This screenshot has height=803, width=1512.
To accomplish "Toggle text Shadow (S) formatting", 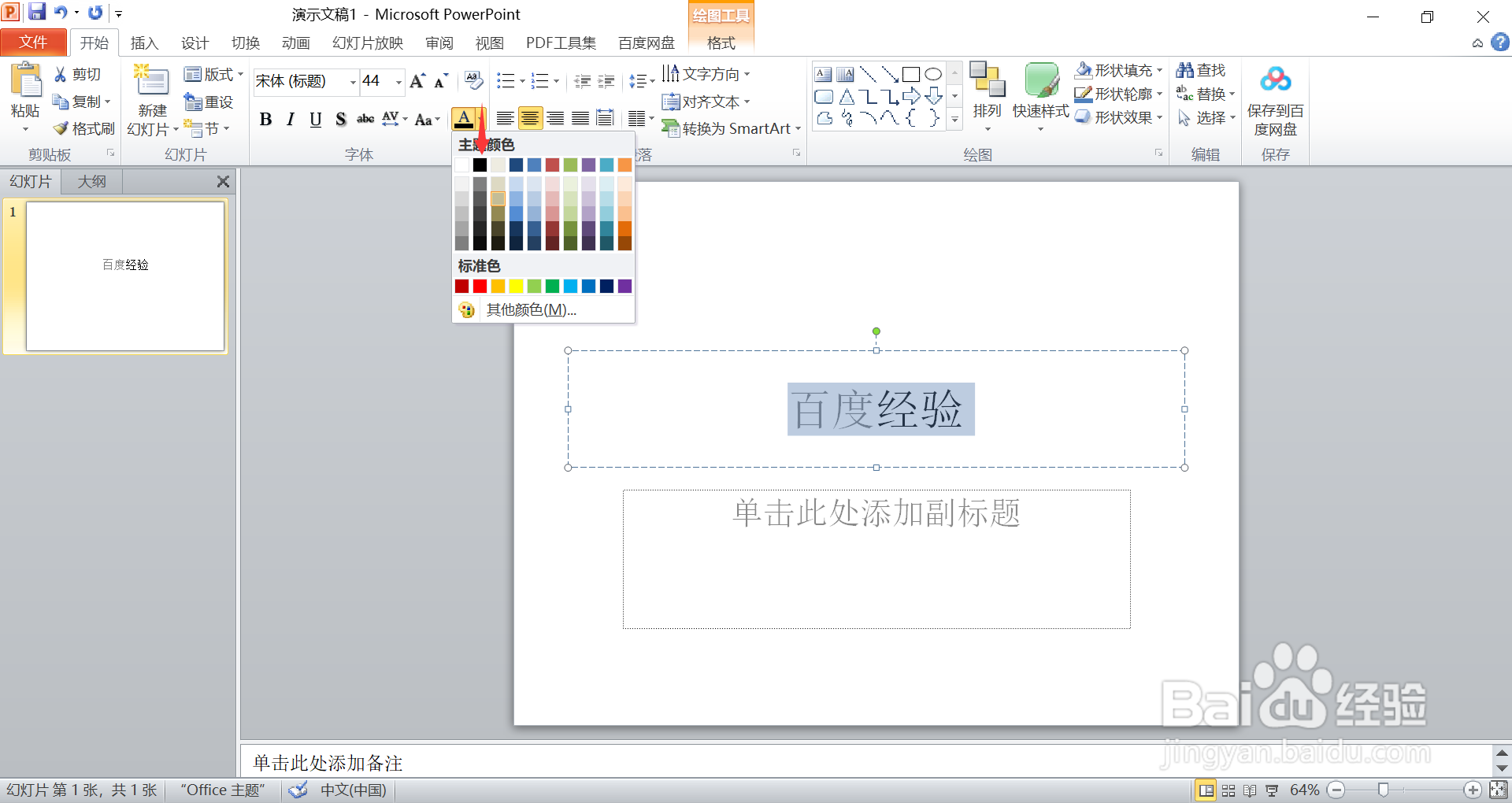I will (341, 119).
